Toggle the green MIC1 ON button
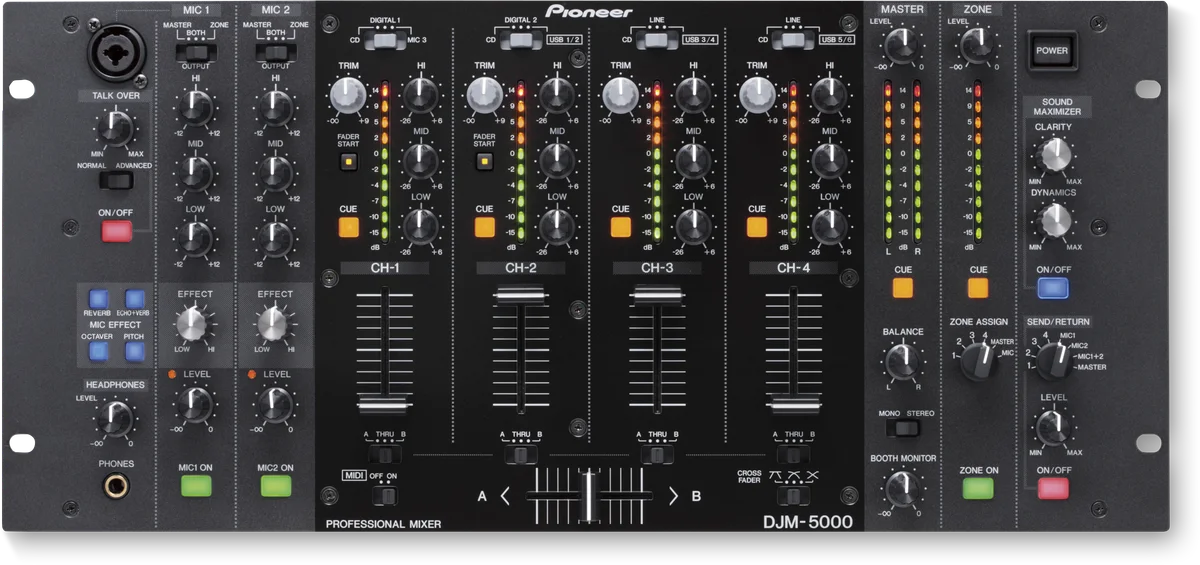1200x565 pixels. (x=196, y=485)
